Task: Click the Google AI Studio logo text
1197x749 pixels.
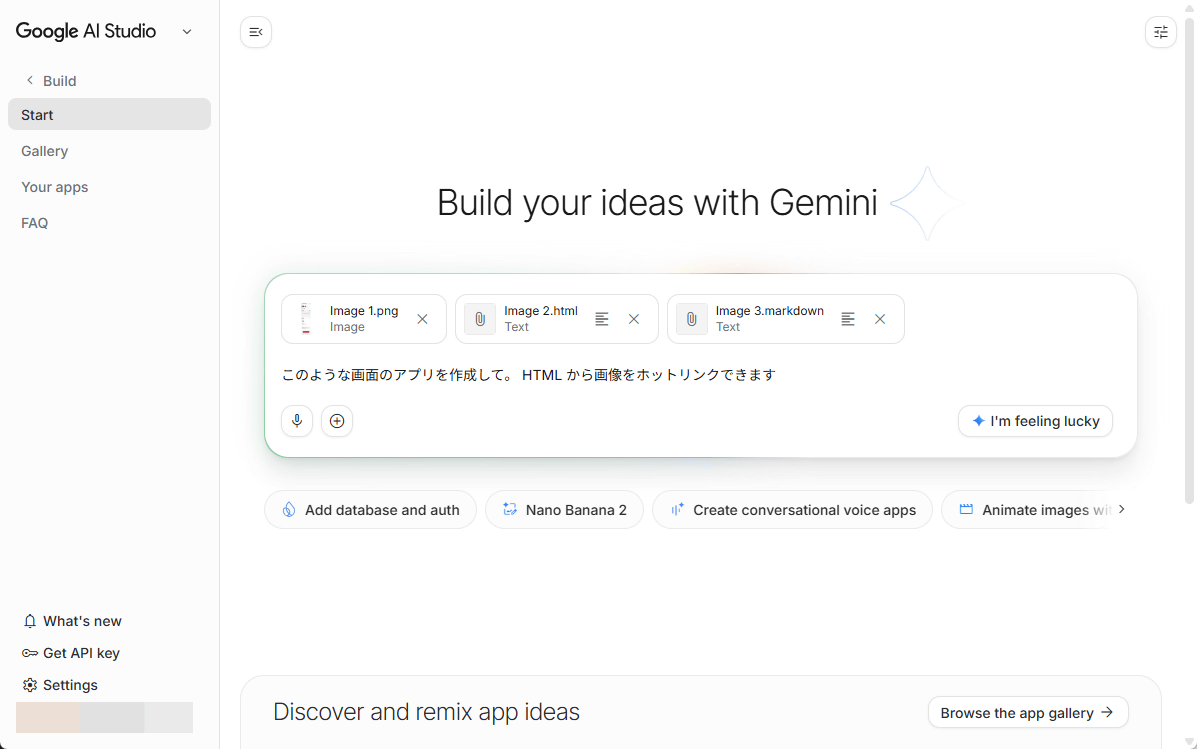Action: point(86,31)
